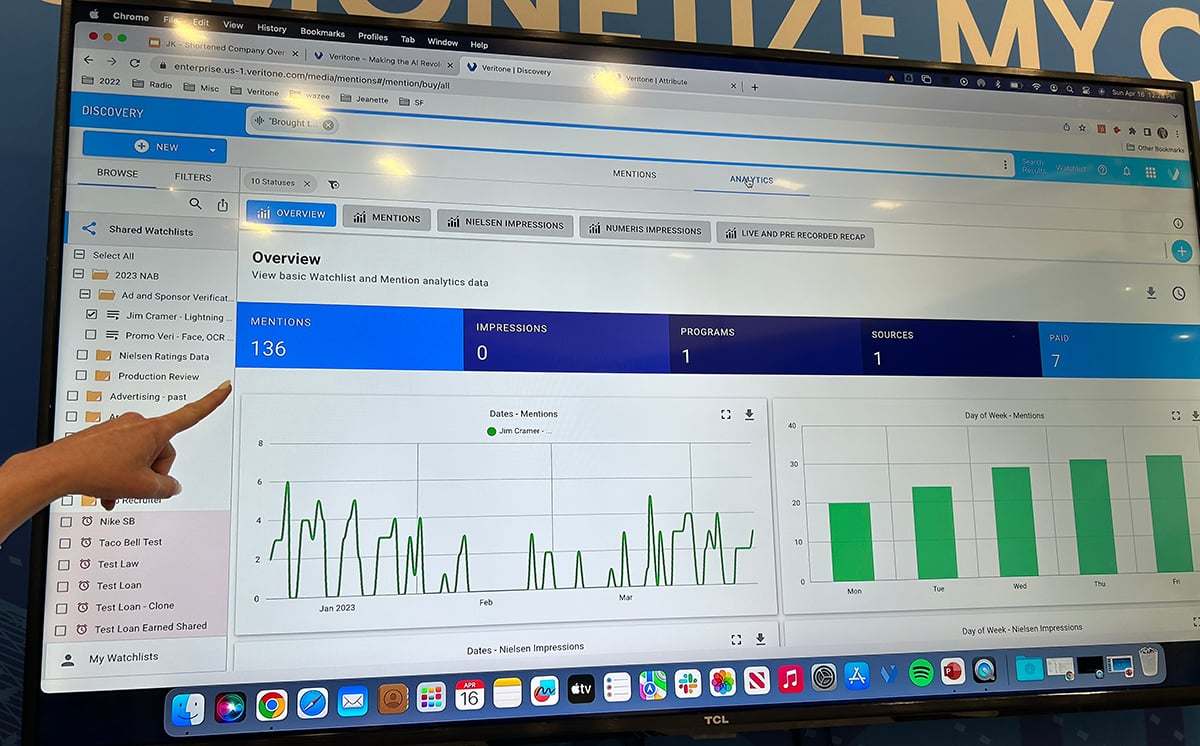Open the Live and Pre Recorded Recap report
This screenshot has height=746, width=1200.
pos(795,234)
